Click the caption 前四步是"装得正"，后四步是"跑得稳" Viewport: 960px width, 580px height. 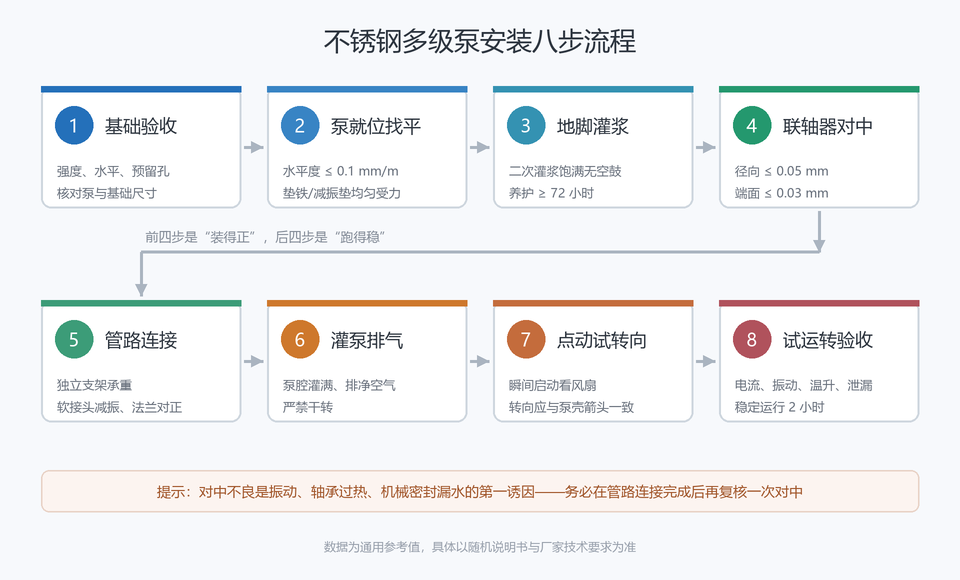coord(265,237)
